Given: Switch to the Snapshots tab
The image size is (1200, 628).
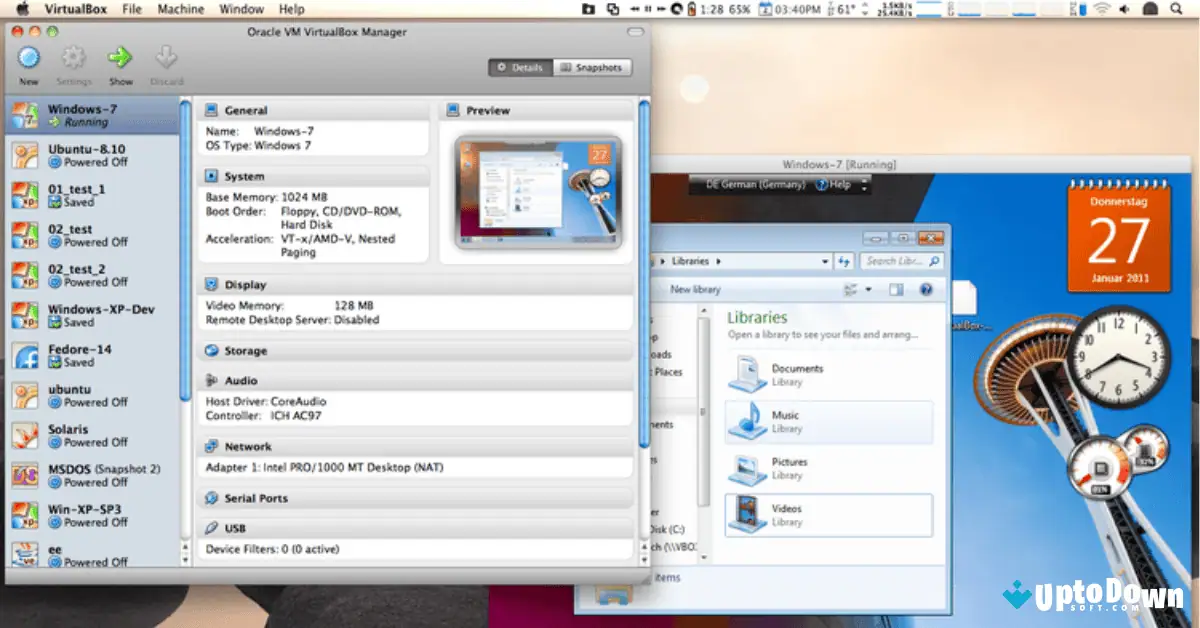Looking at the screenshot, I should point(594,67).
